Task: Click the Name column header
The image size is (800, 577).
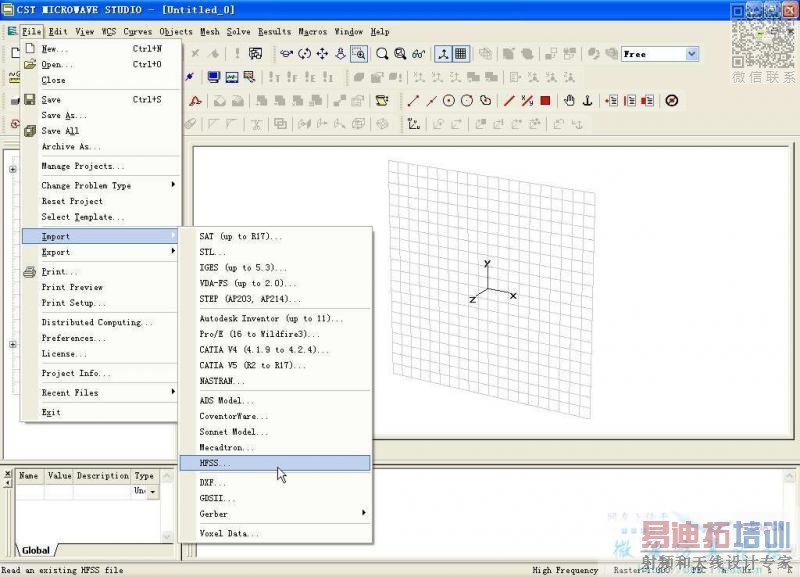Action: click(29, 476)
